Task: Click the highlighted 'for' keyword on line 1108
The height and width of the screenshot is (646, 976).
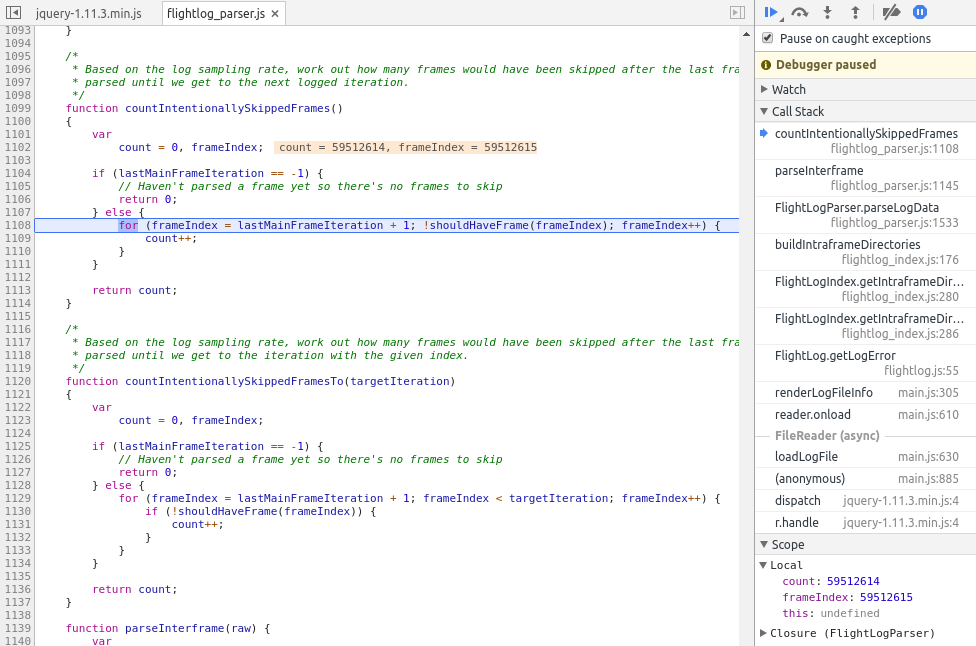Action: click(x=128, y=225)
